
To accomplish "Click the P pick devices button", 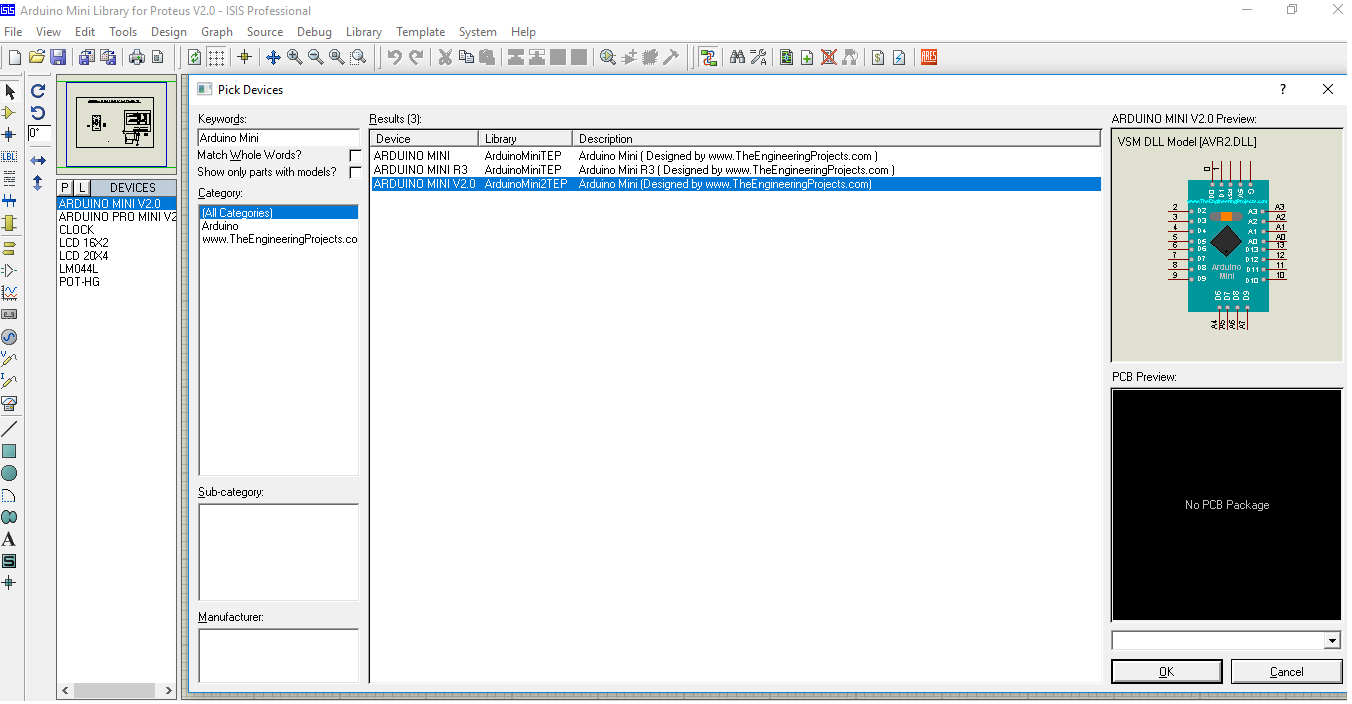I will pos(65,188).
